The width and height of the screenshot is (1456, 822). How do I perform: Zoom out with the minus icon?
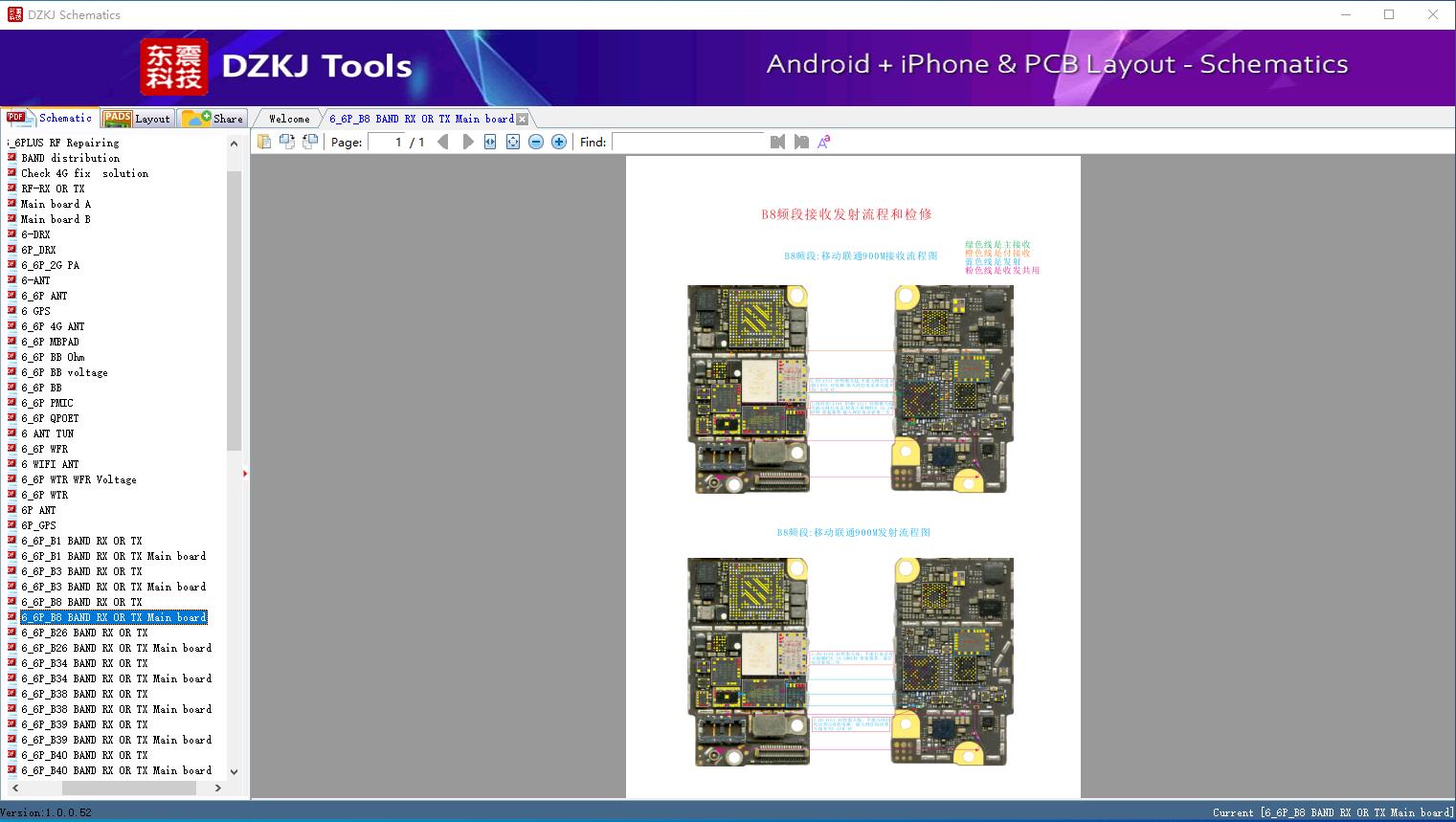tap(536, 142)
